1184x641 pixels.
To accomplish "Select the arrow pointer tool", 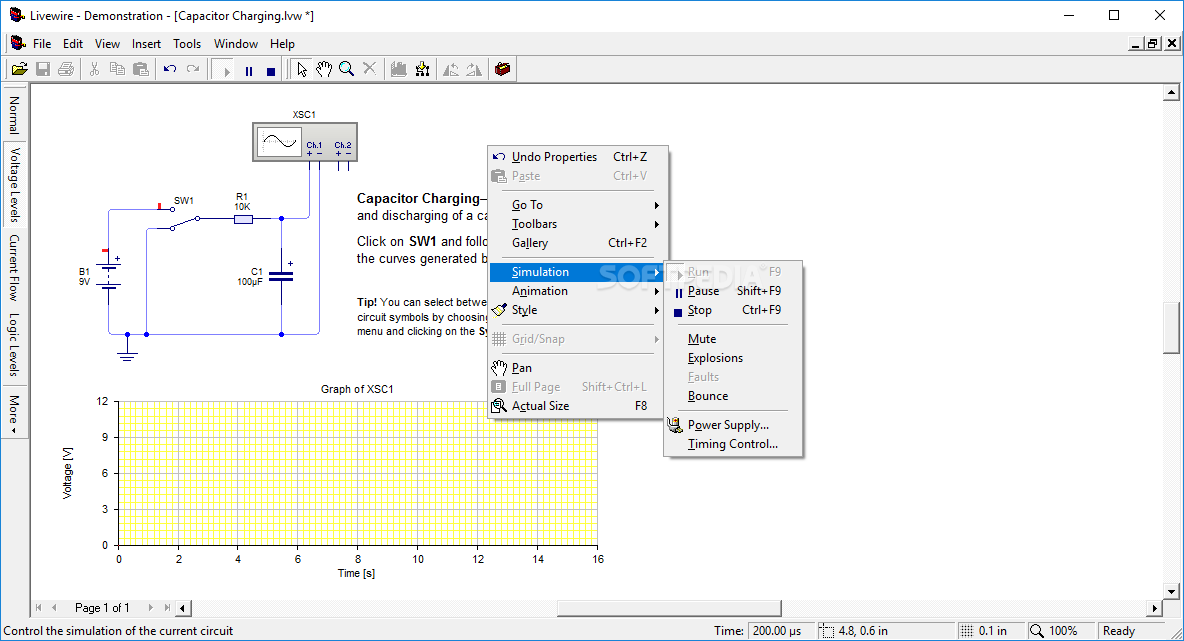I will pos(301,69).
